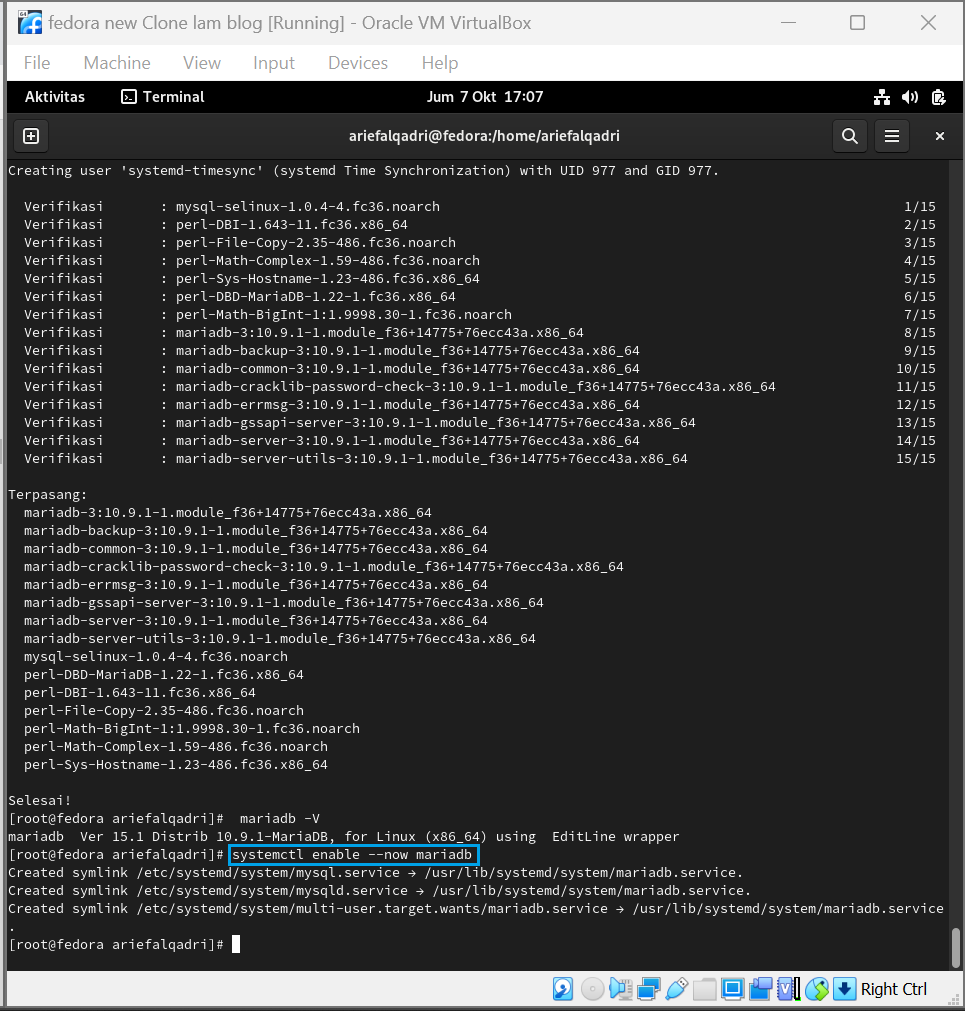Click the 'perl-DBI-1.643-11.fc36.x86_64' Verifikasi row
This screenshot has width=965, height=1011.
click(480, 224)
